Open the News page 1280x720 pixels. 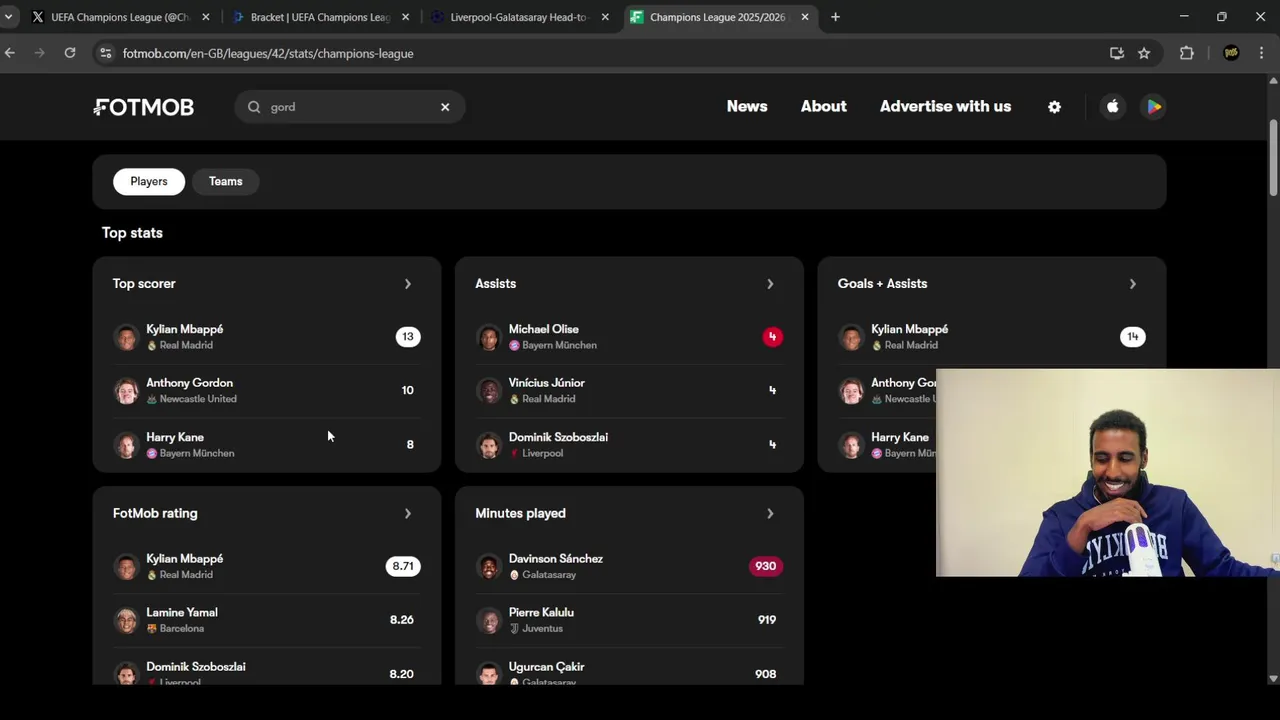coord(747,106)
